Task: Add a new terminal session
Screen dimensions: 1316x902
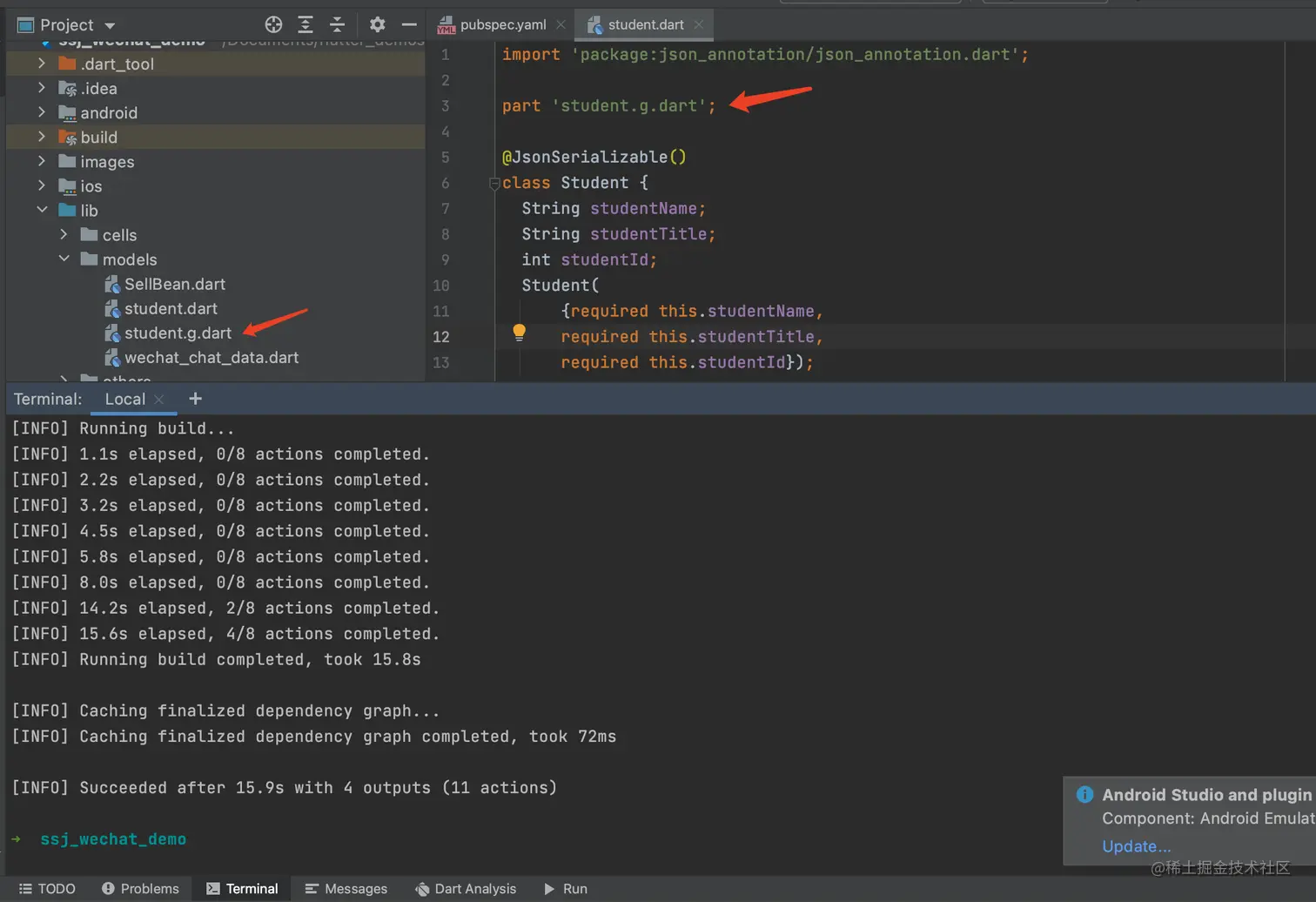Action: click(x=195, y=398)
